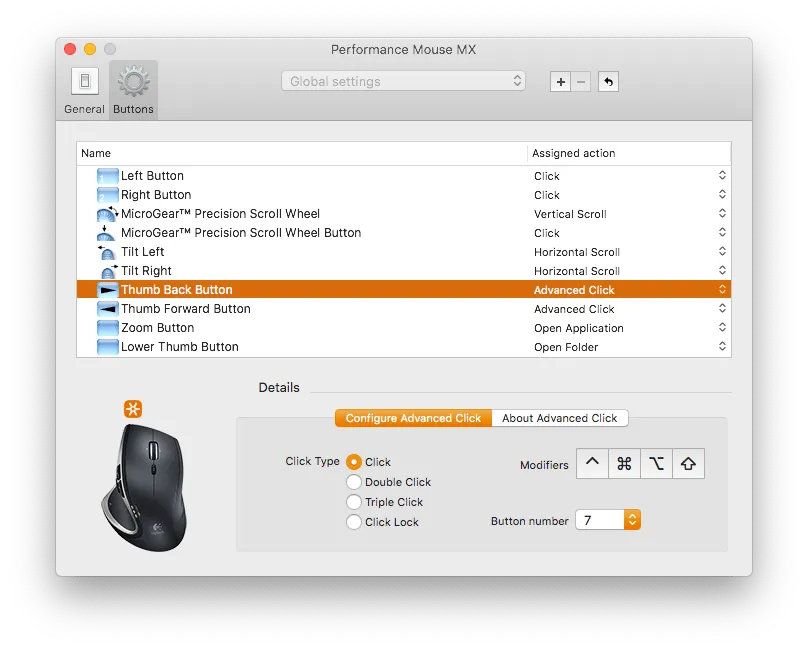
Task: Click the Lower Thumb Button row icon
Action: (x=107, y=347)
